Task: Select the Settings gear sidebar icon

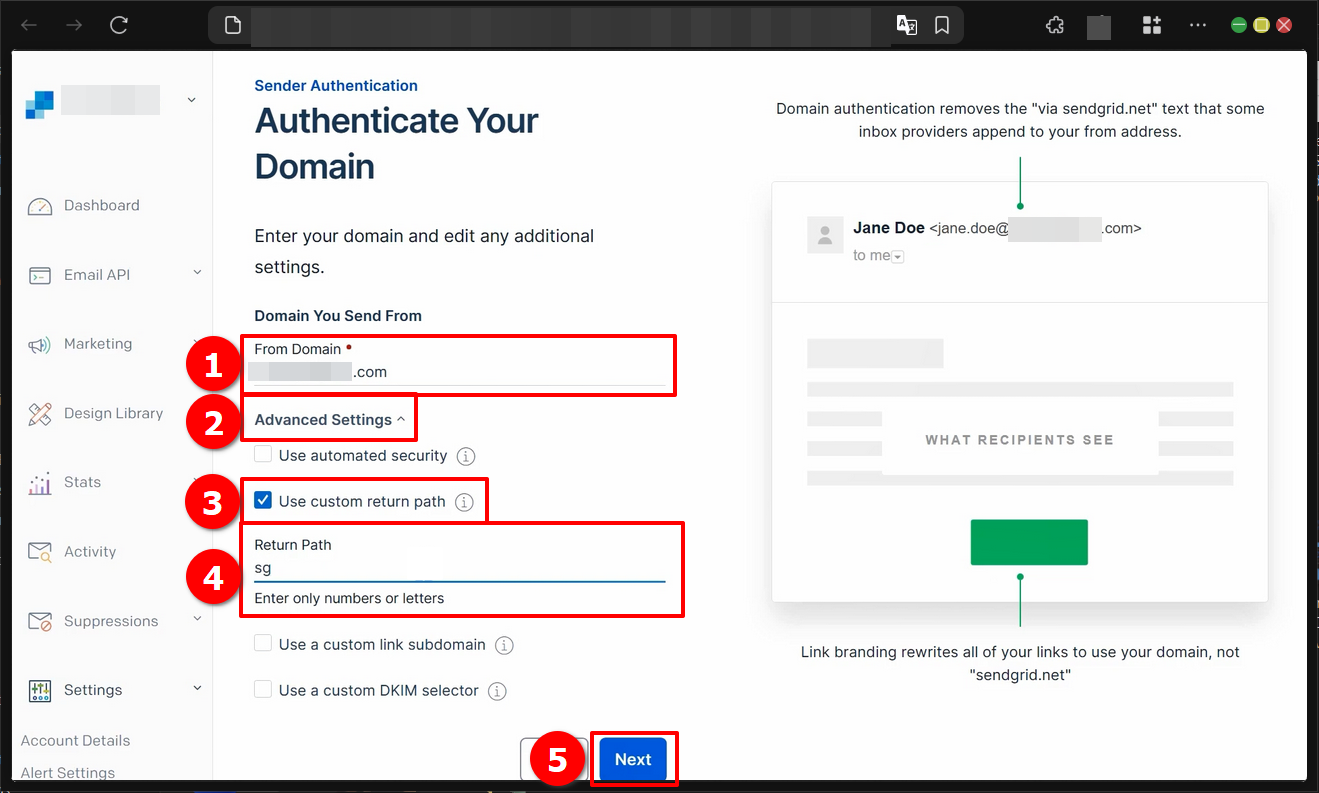Action: click(38, 689)
